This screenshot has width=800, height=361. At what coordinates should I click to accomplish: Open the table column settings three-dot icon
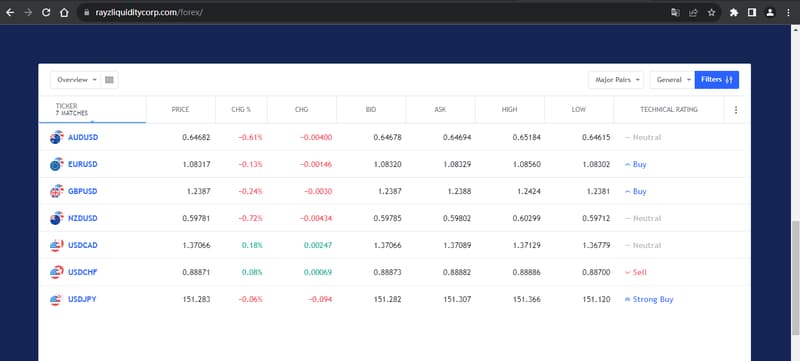point(735,110)
